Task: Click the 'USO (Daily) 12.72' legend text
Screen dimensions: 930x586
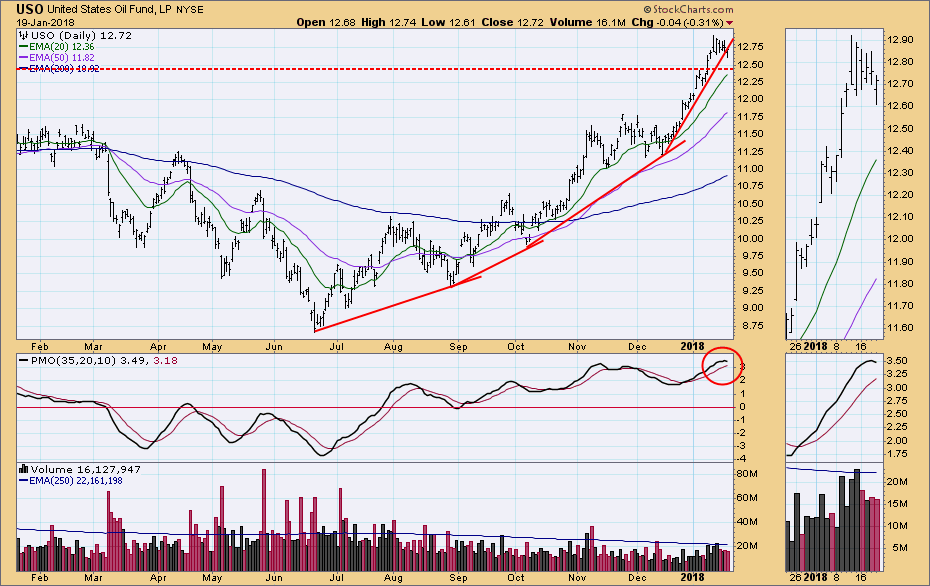Action: pos(82,36)
